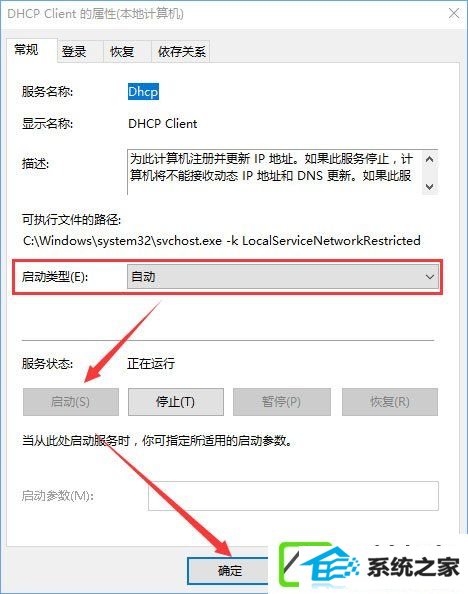Click the 启动类型 combo box showing 自动
This screenshot has width=468, height=594.
coord(283,277)
